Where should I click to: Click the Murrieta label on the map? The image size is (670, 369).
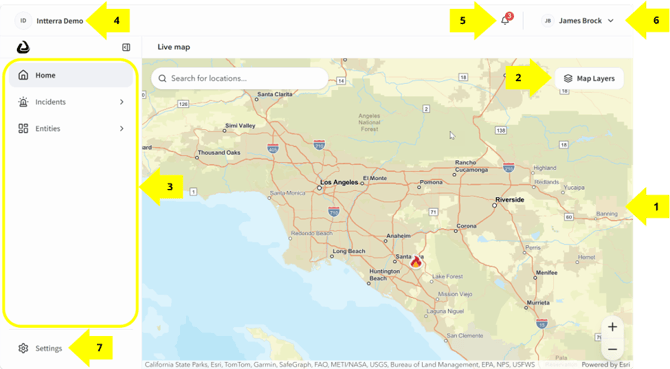[538, 302]
